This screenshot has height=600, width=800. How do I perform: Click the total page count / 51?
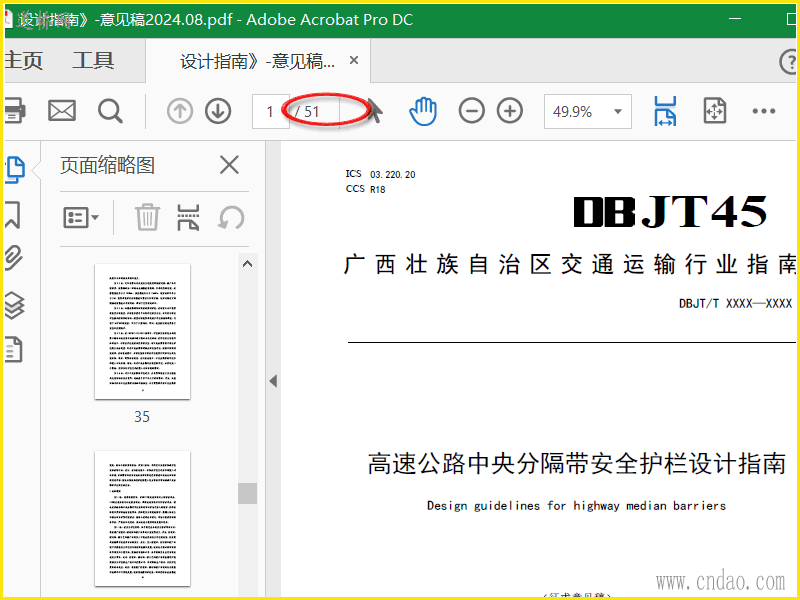307,111
